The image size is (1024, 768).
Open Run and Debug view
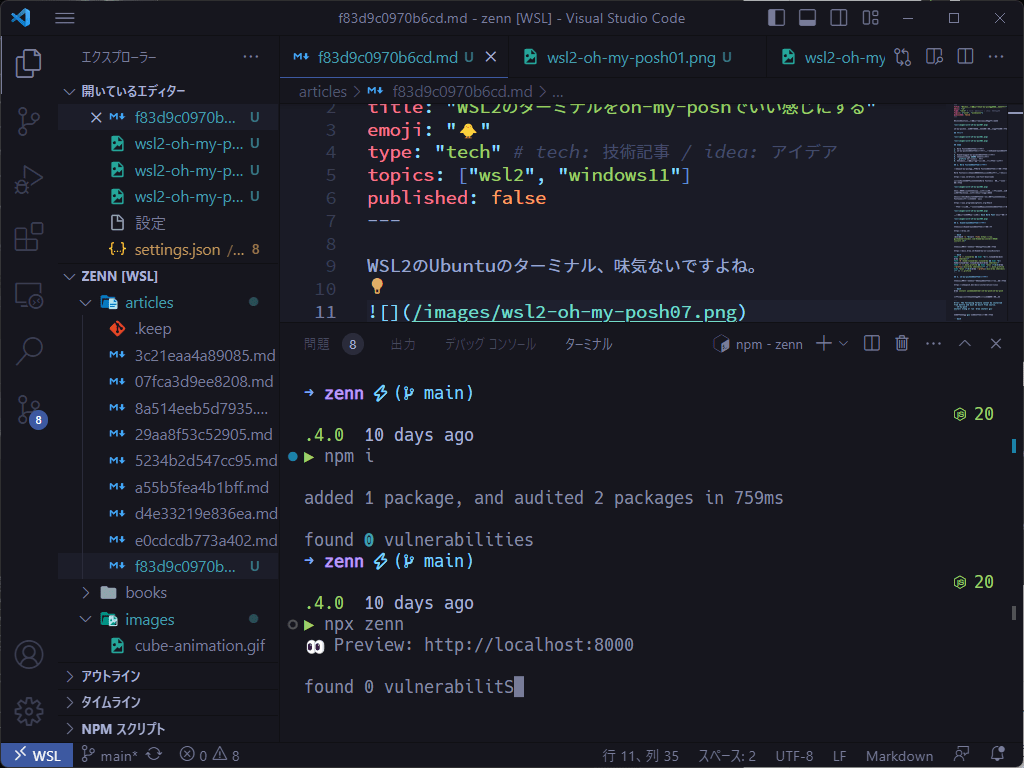(29, 180)
